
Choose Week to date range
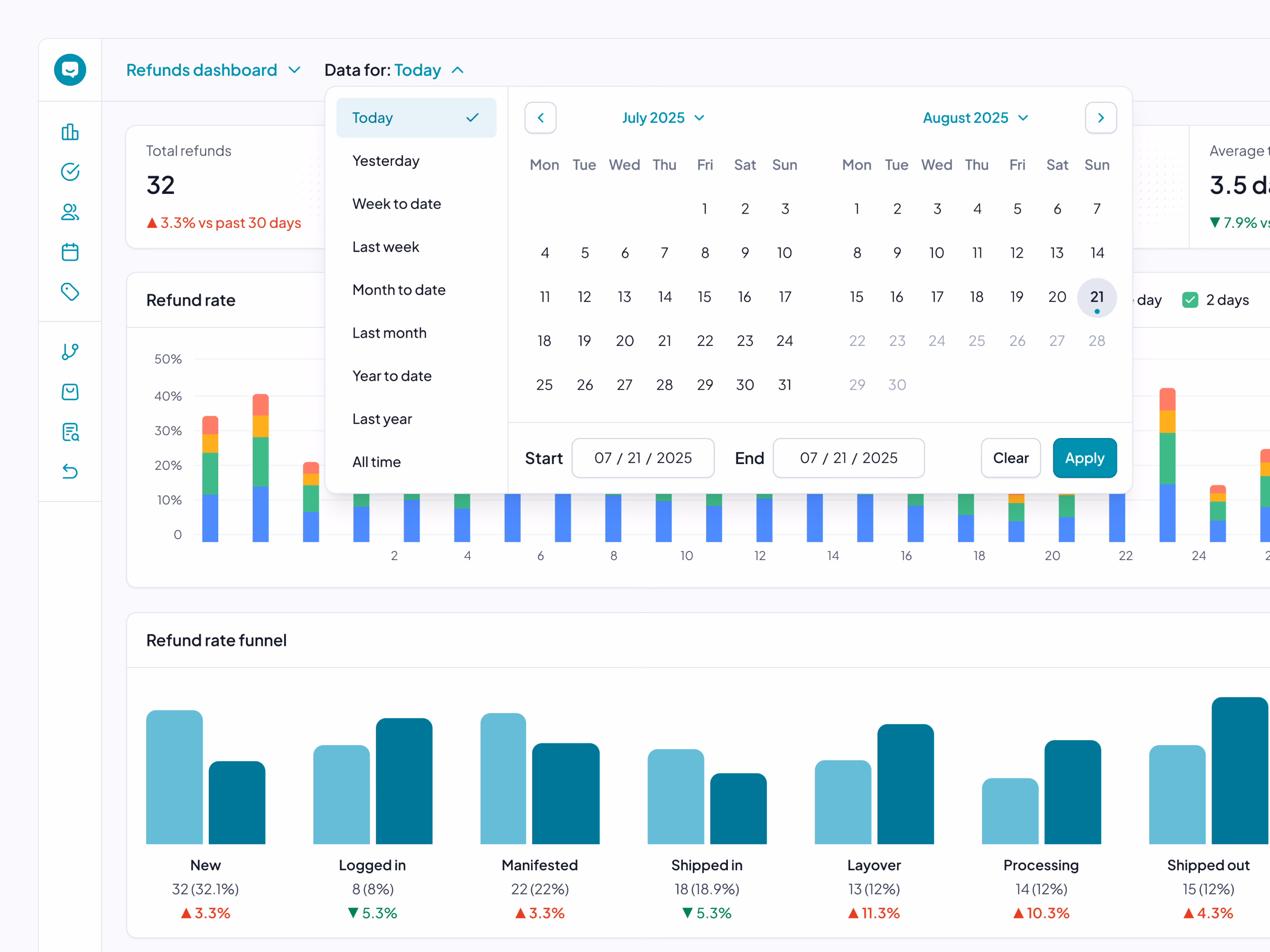coord(416,204)
